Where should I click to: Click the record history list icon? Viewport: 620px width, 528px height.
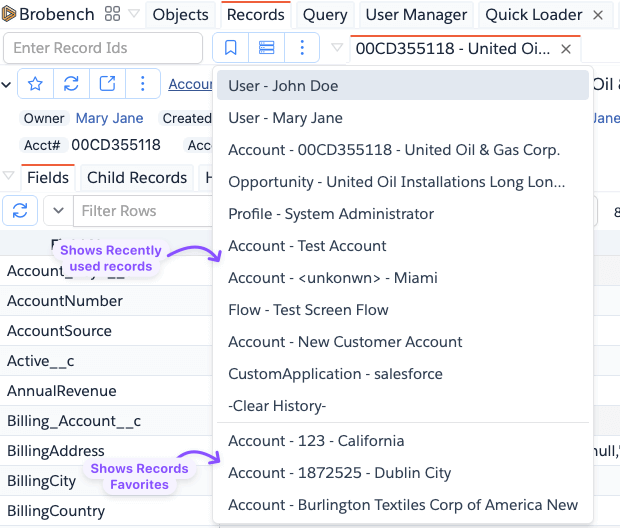coord(267,48)
